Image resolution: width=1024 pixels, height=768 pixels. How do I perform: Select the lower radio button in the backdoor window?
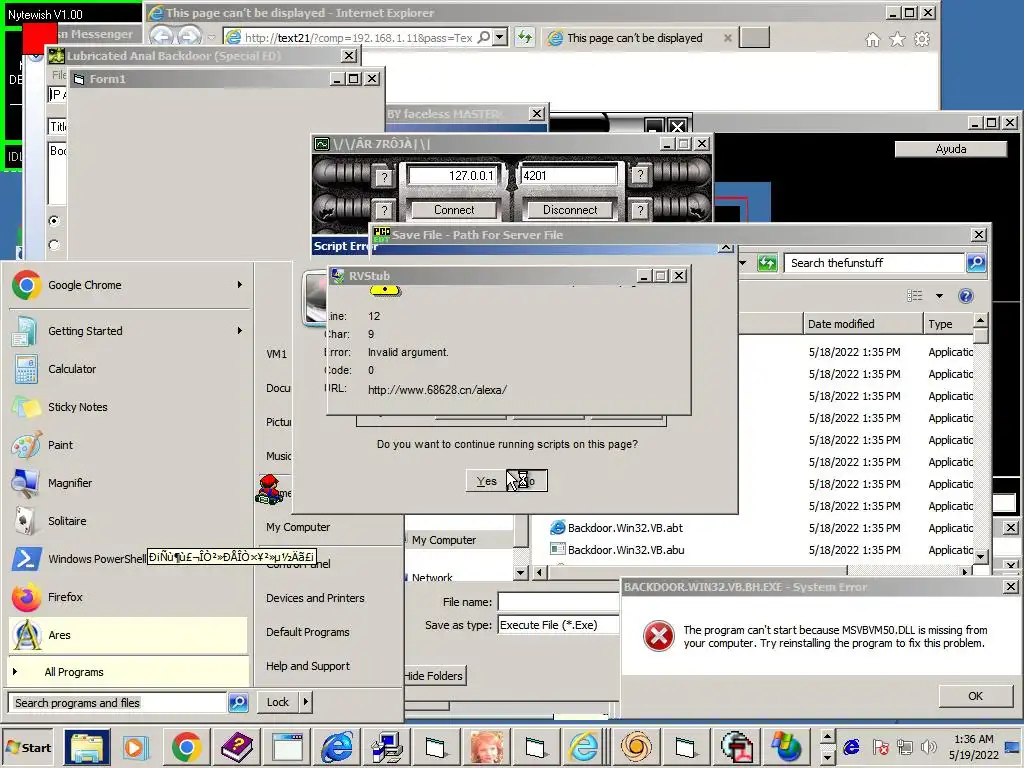54,245
